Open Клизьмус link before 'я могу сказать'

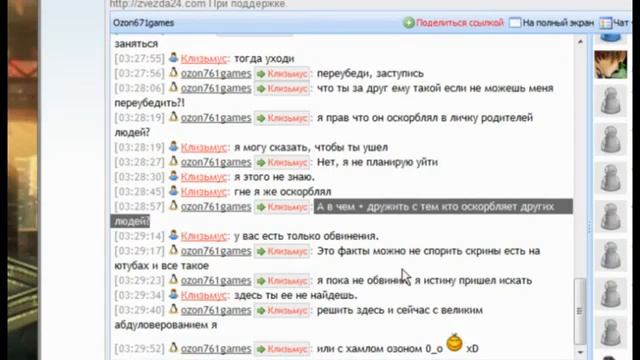click(203, 147)
